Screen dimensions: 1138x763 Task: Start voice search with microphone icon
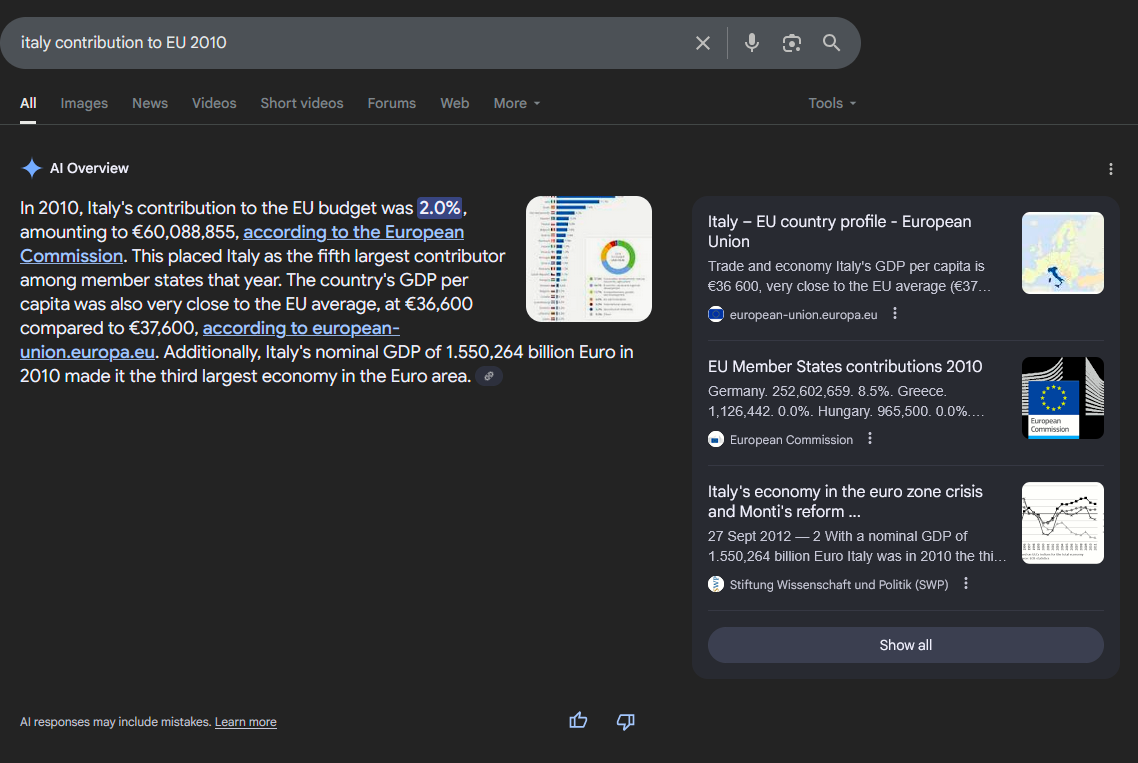[x=752, y=43]
